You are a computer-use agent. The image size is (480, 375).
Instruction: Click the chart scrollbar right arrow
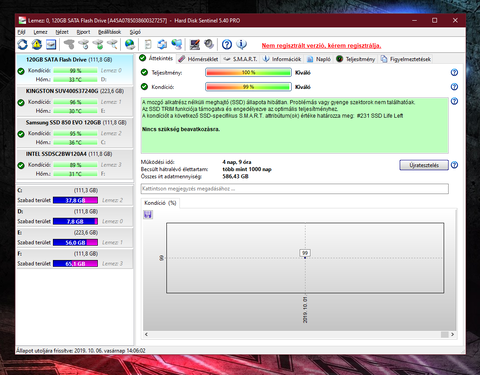(x=452, y=334)
